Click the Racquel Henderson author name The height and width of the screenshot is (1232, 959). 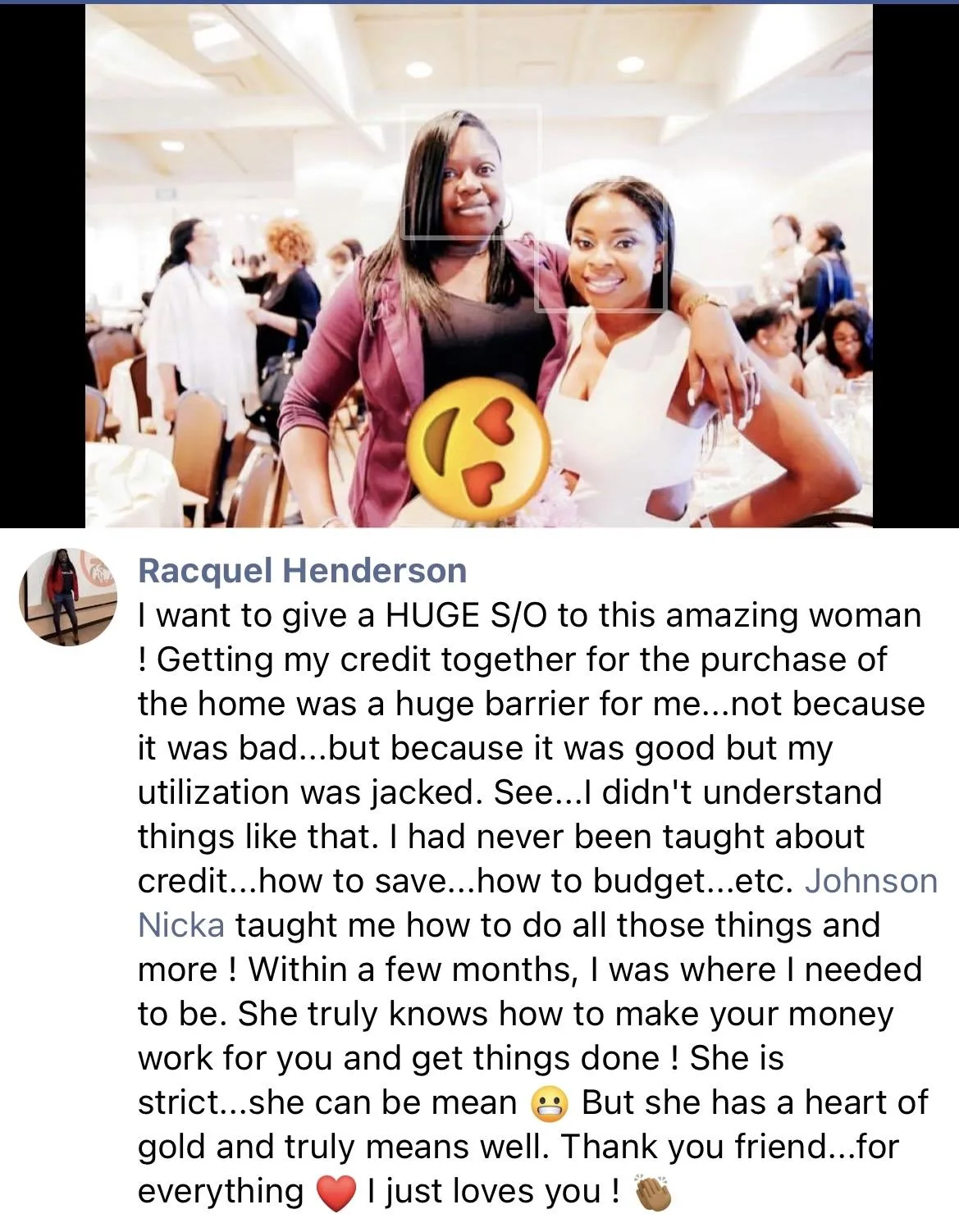[303, 570]
